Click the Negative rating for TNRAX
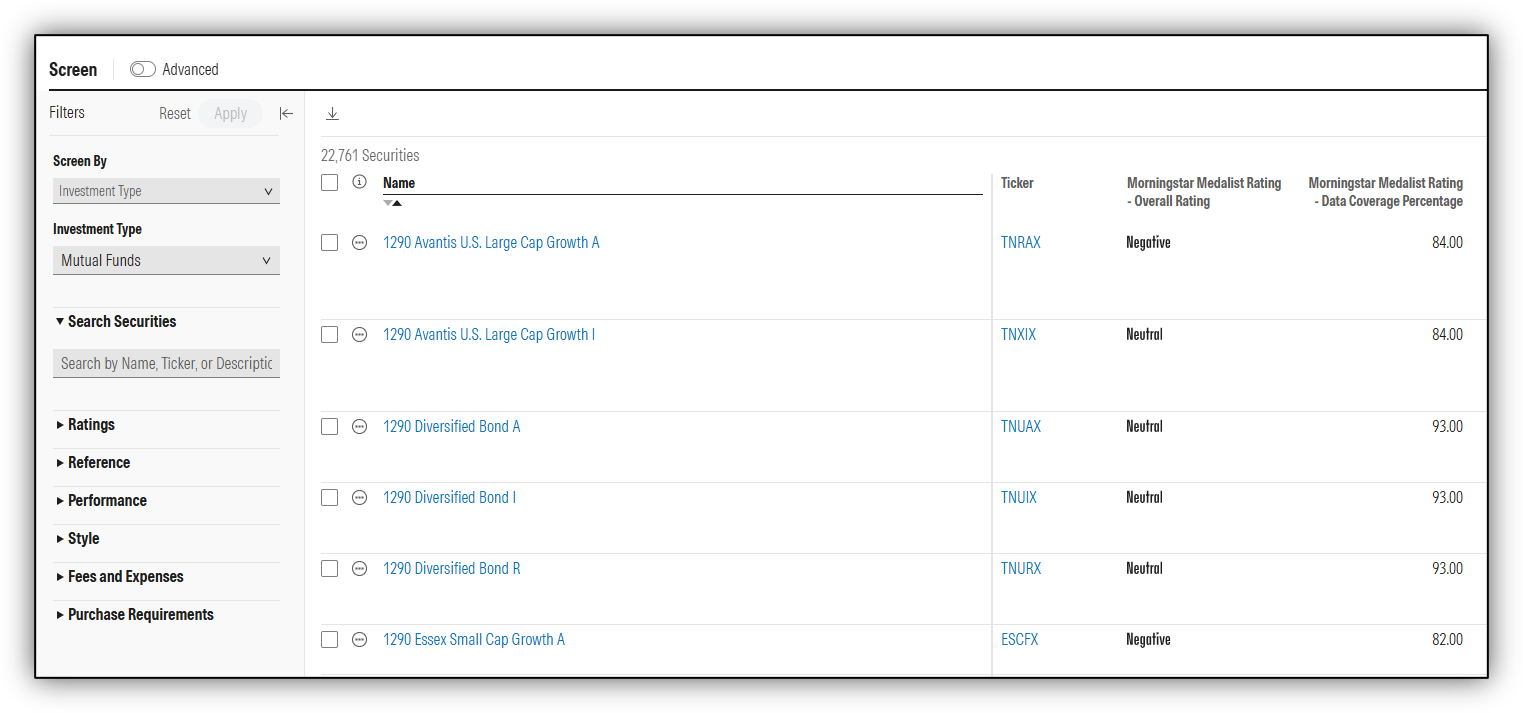The image size is (1523, 713). pyautogui.click(x=1148, y=243)
